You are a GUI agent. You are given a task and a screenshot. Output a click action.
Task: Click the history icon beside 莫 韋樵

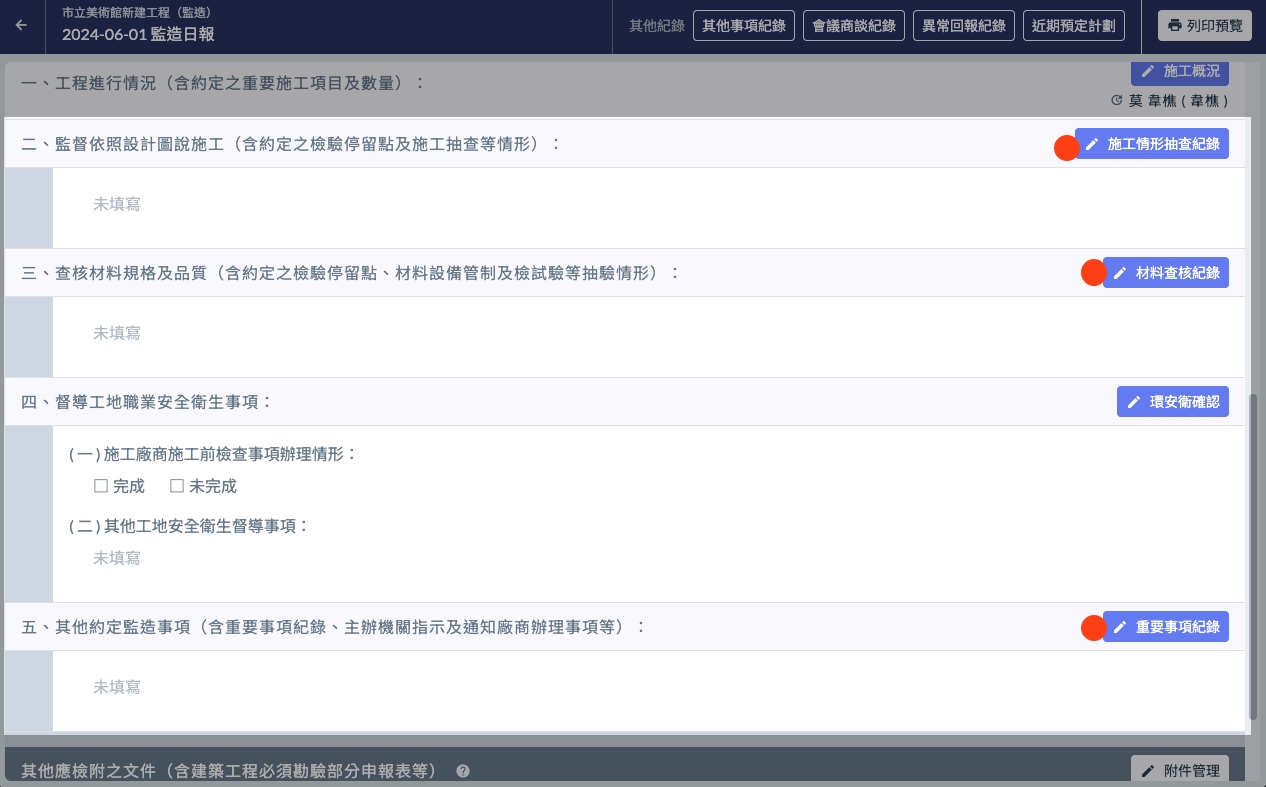coord(1117,101)
